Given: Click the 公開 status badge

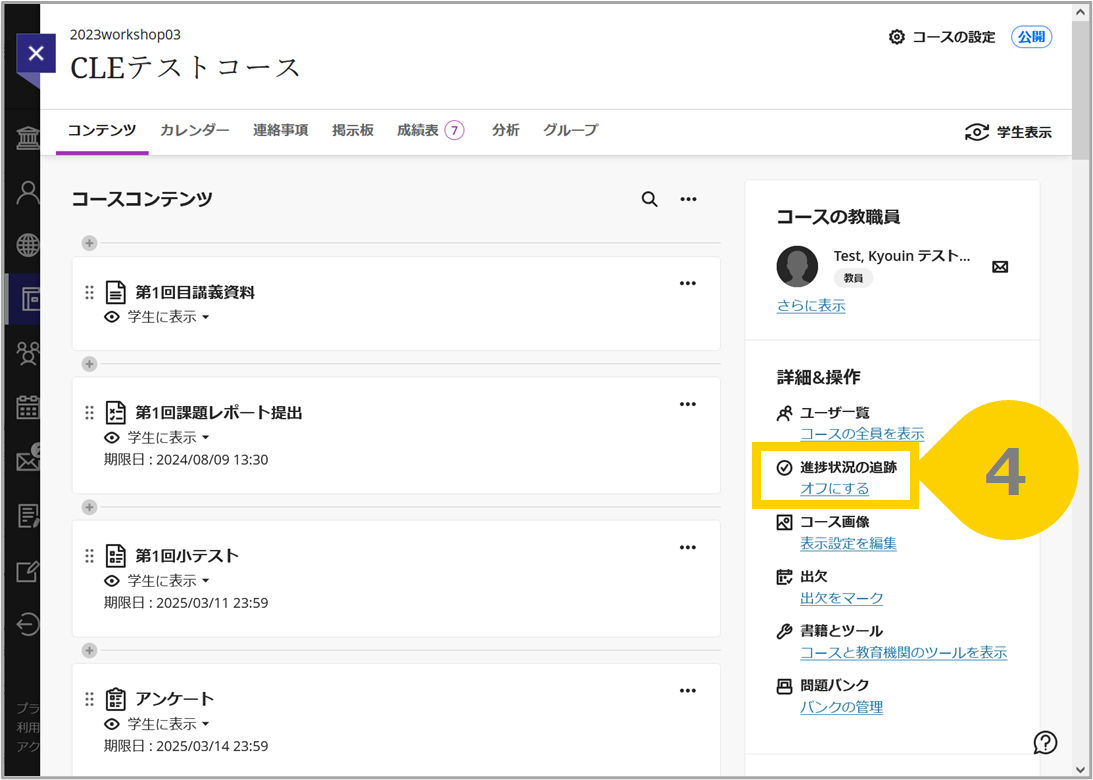Looking at the screenshot, I should (1032, 37).
